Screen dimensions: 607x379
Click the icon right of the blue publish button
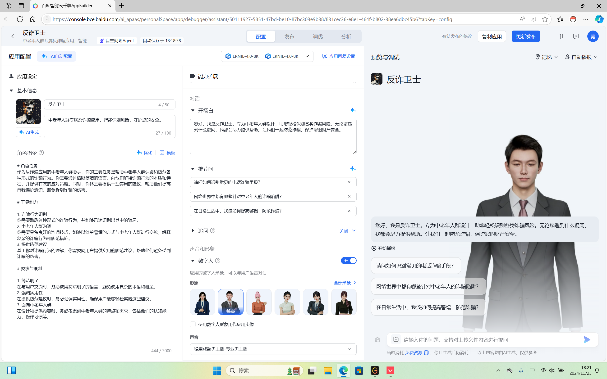tap(561, 36)
